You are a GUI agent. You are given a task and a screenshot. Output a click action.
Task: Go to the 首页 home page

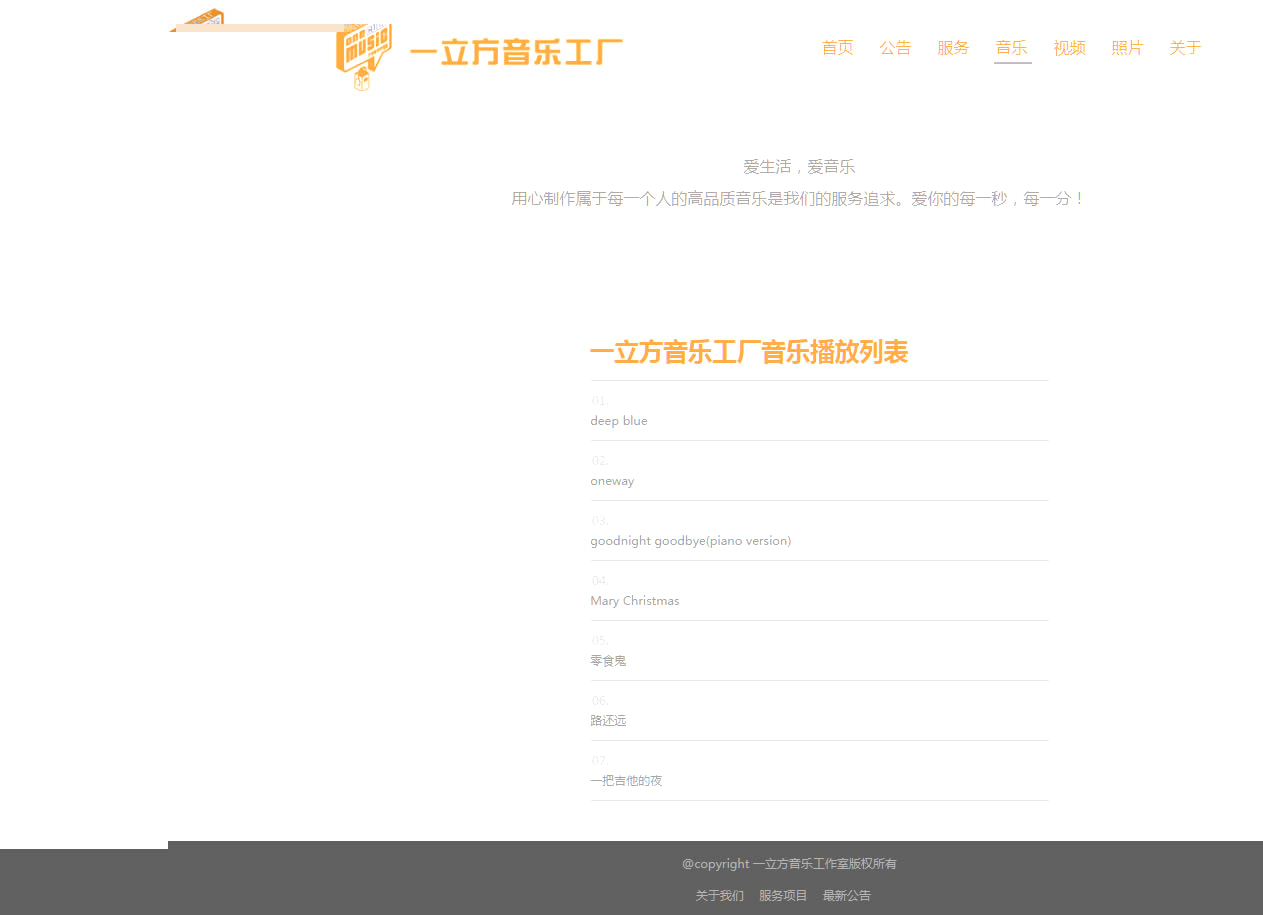837,48
